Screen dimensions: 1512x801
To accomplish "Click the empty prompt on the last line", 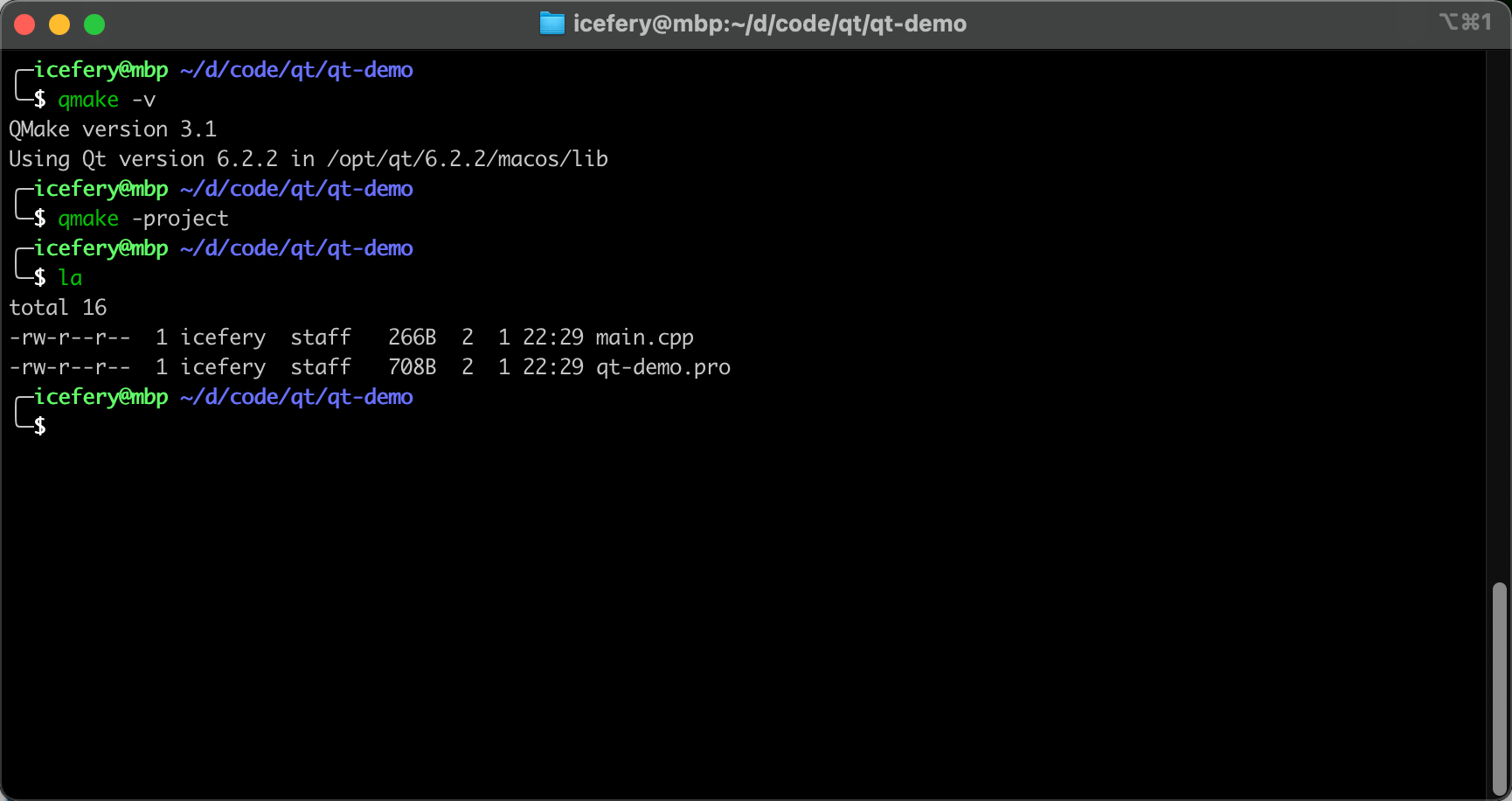I will [x=39, y=427].
